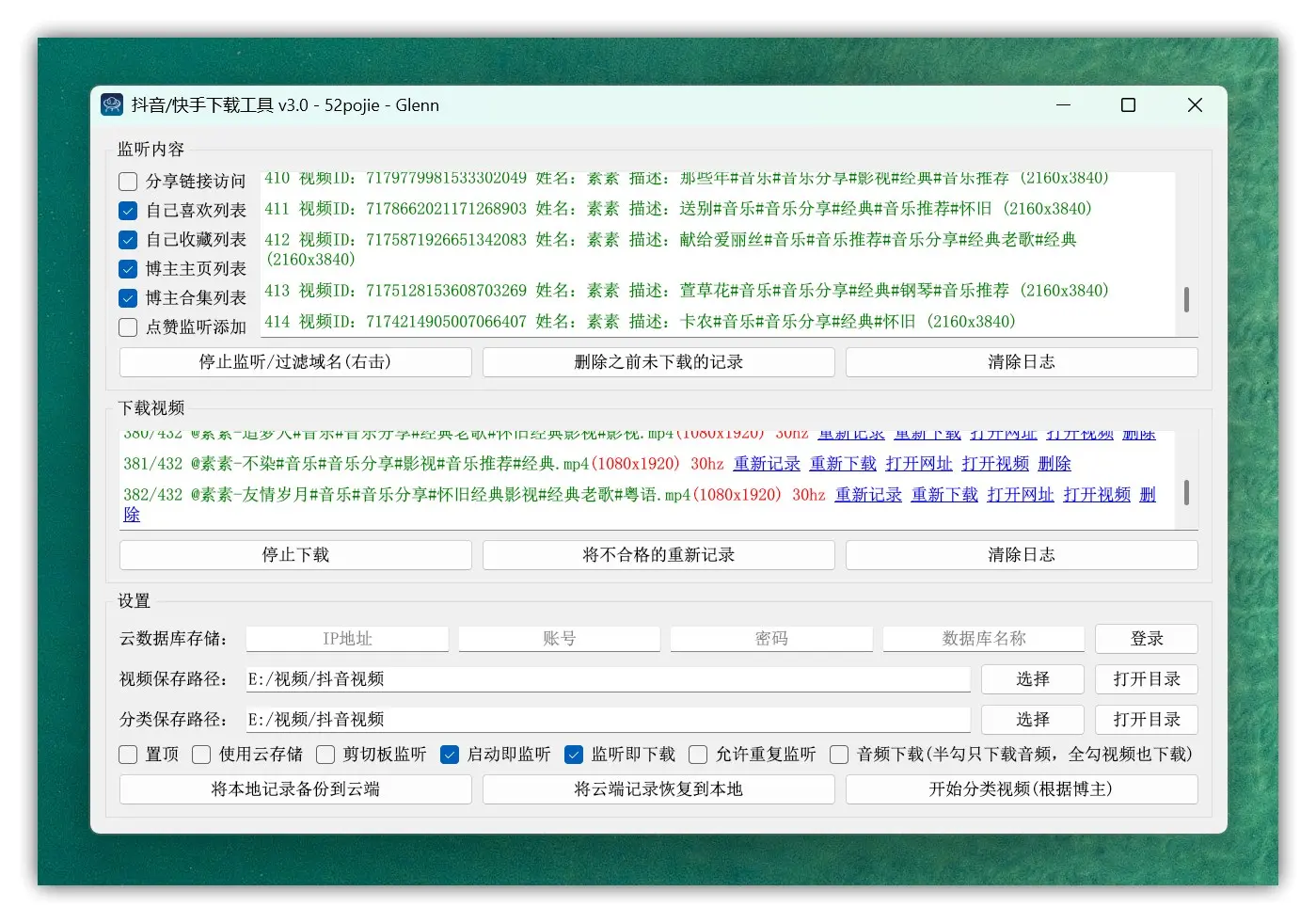The height and width of the screenshot is (923, 1316).
Task: Click the 登录 button
Action: coord(1147,639)
